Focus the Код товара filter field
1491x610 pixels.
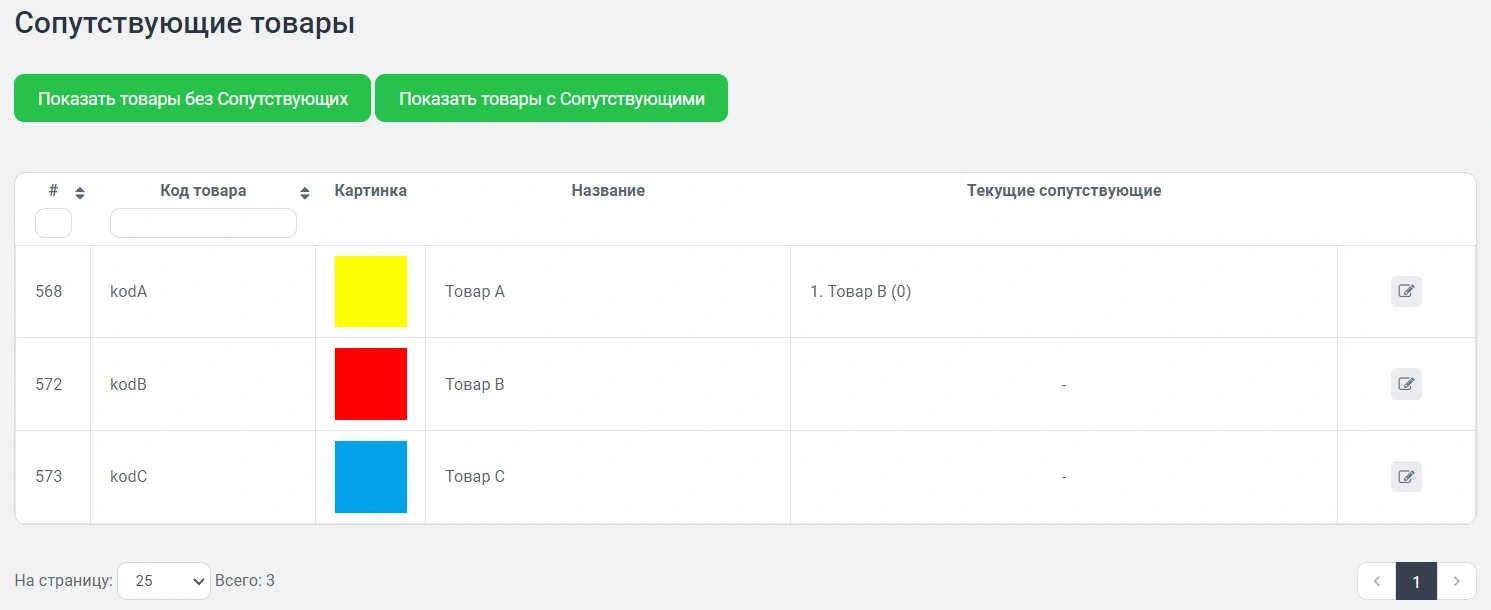point(203,223)
